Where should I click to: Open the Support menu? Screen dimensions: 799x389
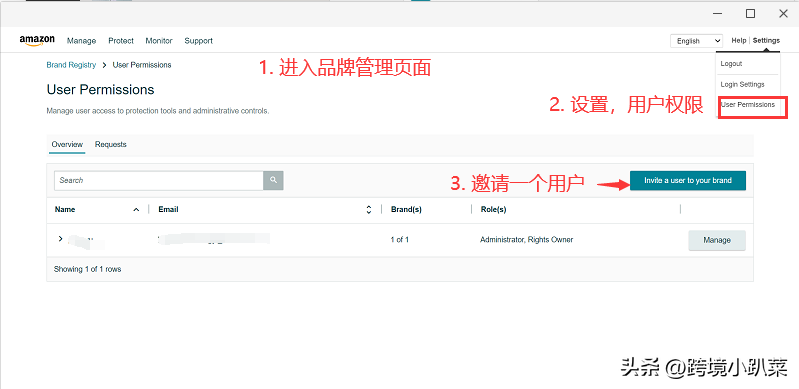(199, 41)
